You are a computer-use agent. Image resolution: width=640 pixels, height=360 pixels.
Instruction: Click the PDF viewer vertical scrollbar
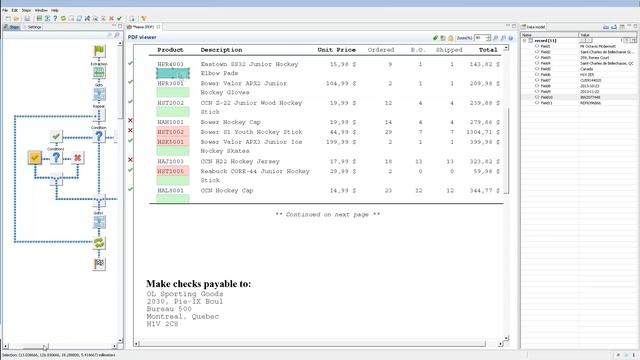pyautogui.click(x=506, y=151)
